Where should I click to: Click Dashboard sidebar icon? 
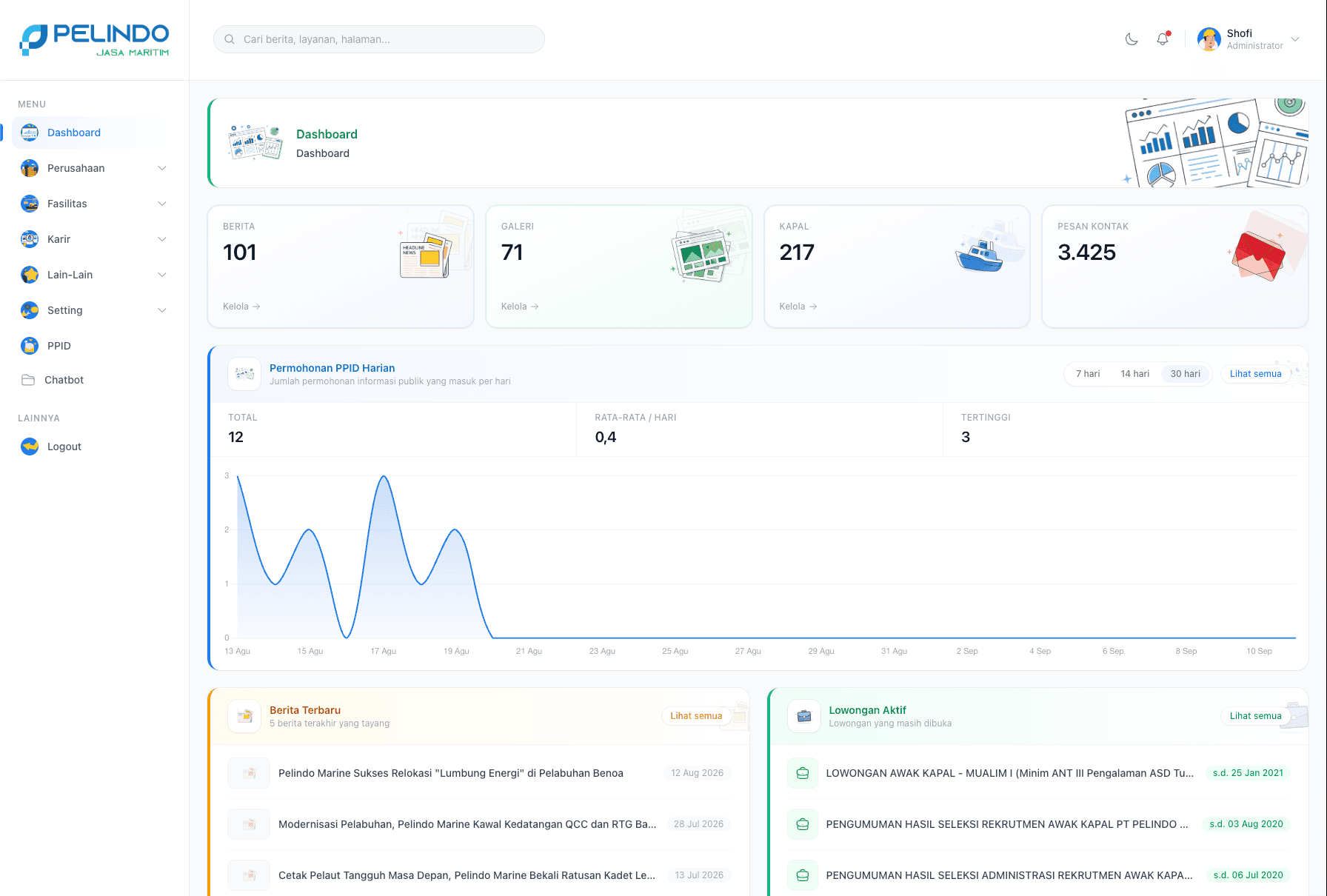30,133
